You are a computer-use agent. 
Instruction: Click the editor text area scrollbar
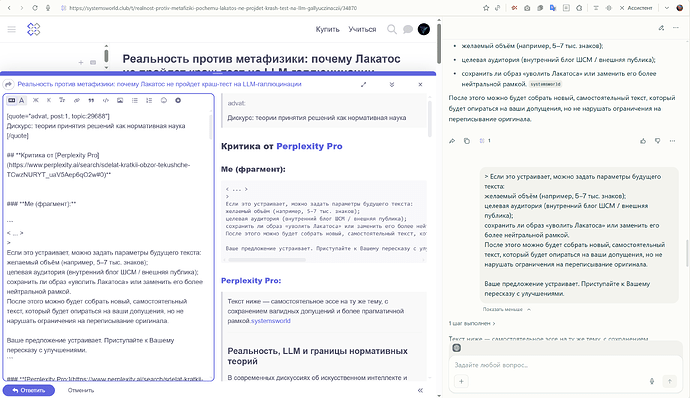(x=210, y=126)
